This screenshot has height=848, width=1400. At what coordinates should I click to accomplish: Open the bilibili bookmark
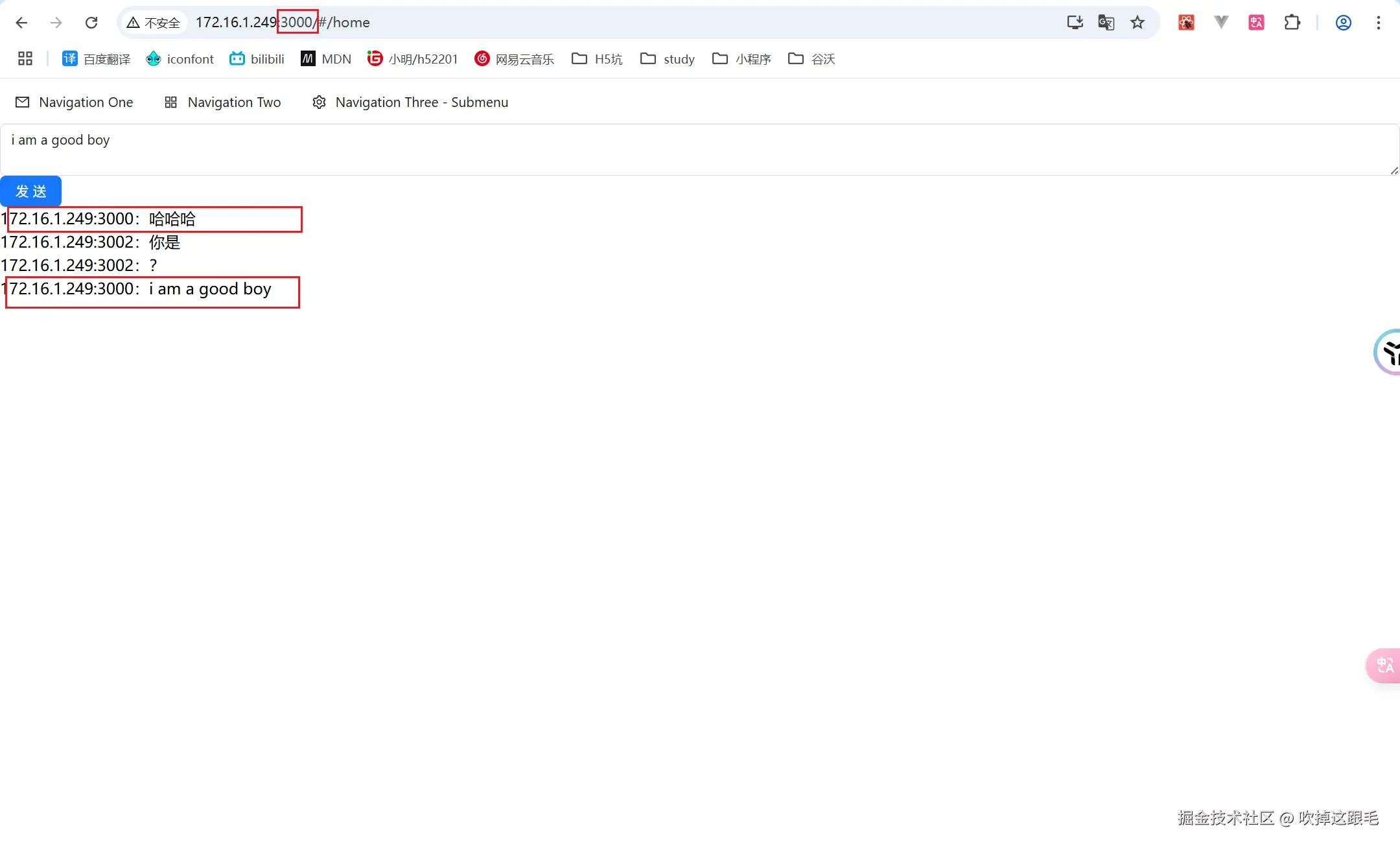point(257,59)
